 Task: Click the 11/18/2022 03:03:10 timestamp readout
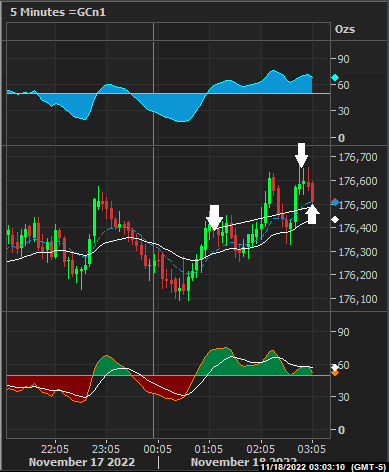pos(302,467)
